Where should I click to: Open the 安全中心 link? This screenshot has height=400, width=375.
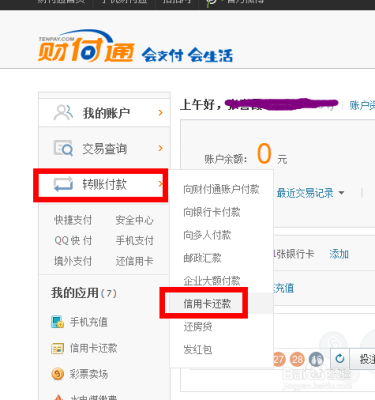tap(134, 220)
